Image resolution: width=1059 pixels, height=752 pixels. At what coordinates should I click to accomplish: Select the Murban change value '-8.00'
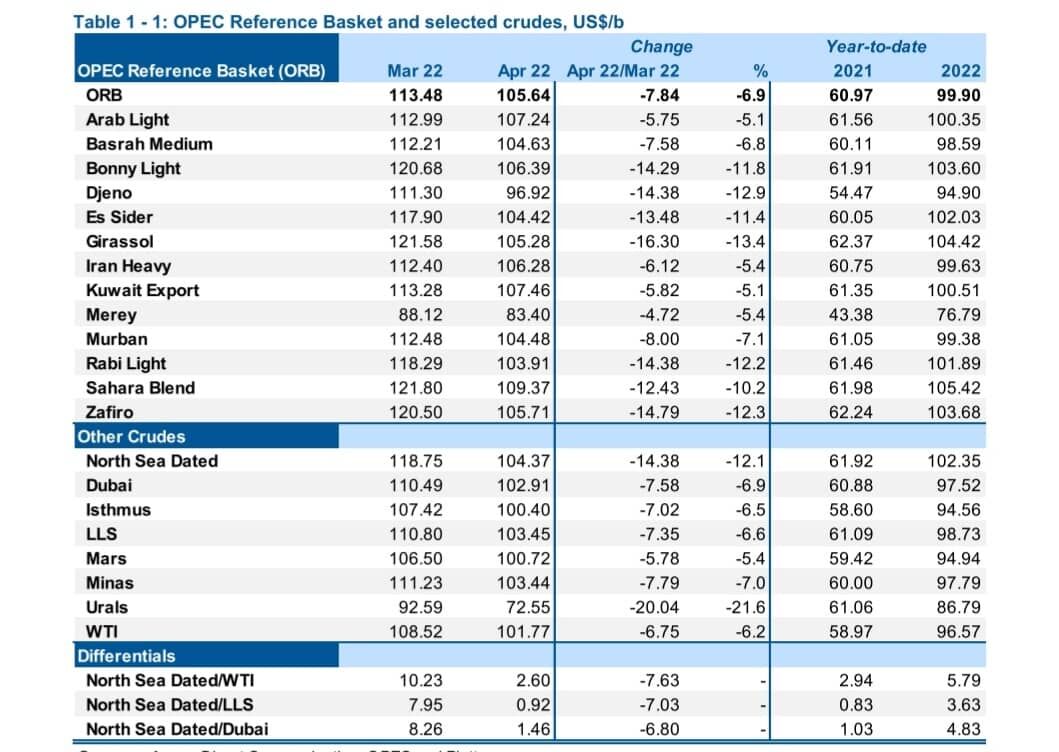(x=658, y=339)
